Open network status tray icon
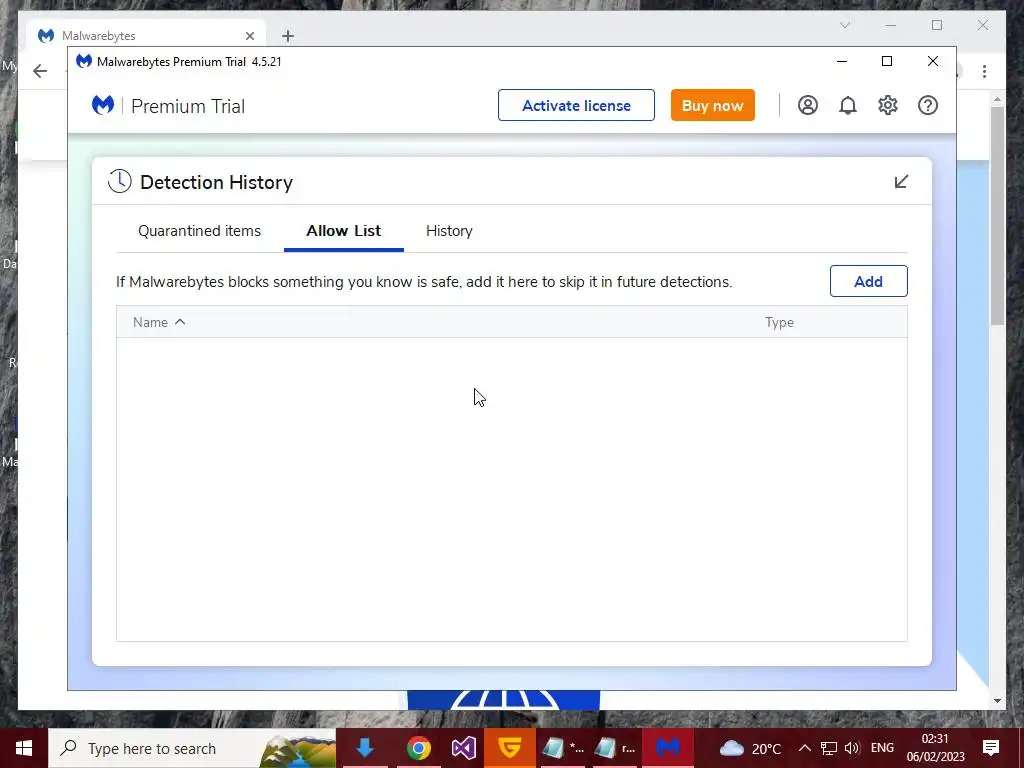The height and width of the screenshot is (768, 1024). [828, 748]
